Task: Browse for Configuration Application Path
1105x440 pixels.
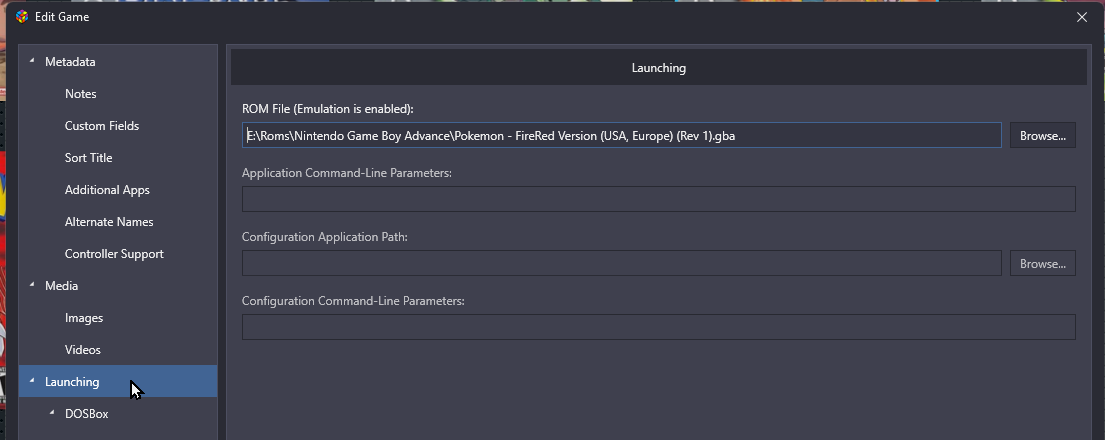Action: coord(1042,263)
